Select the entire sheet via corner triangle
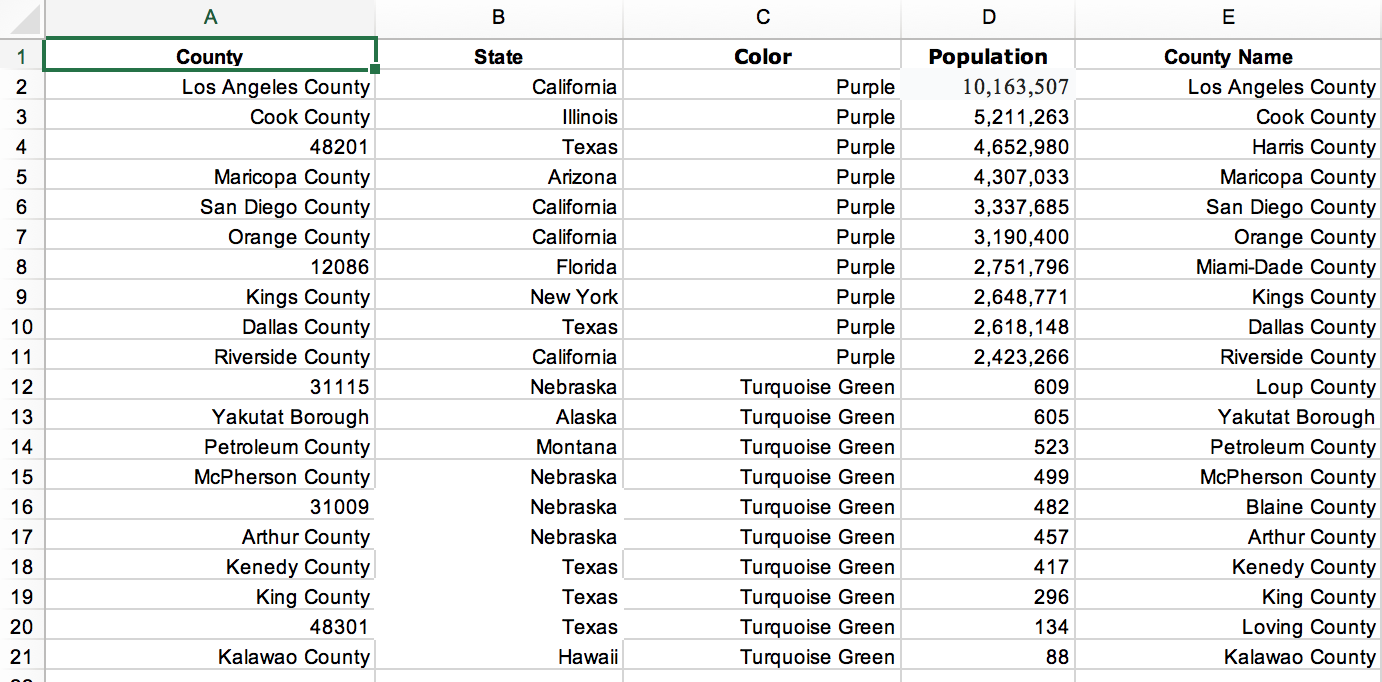 22,17
